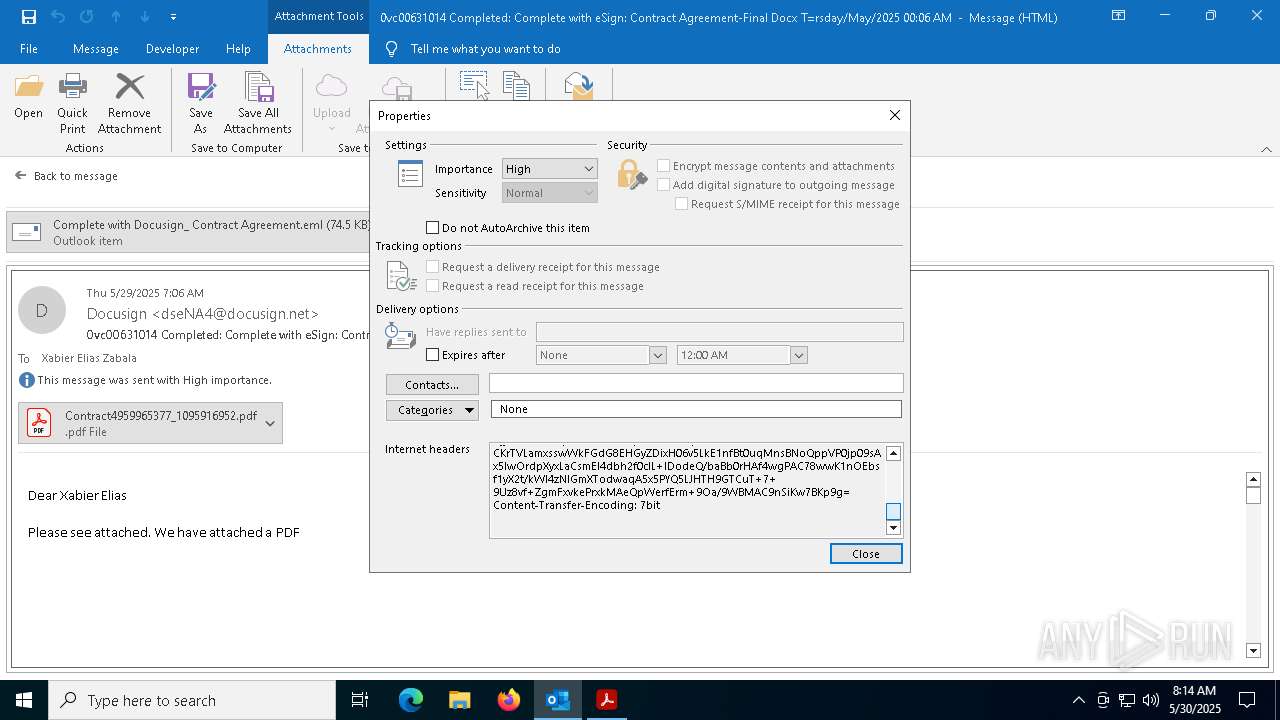Viewport: 1280px width, 720px height.
Task: Switch to the Message tab
Action: click(96, 49)
